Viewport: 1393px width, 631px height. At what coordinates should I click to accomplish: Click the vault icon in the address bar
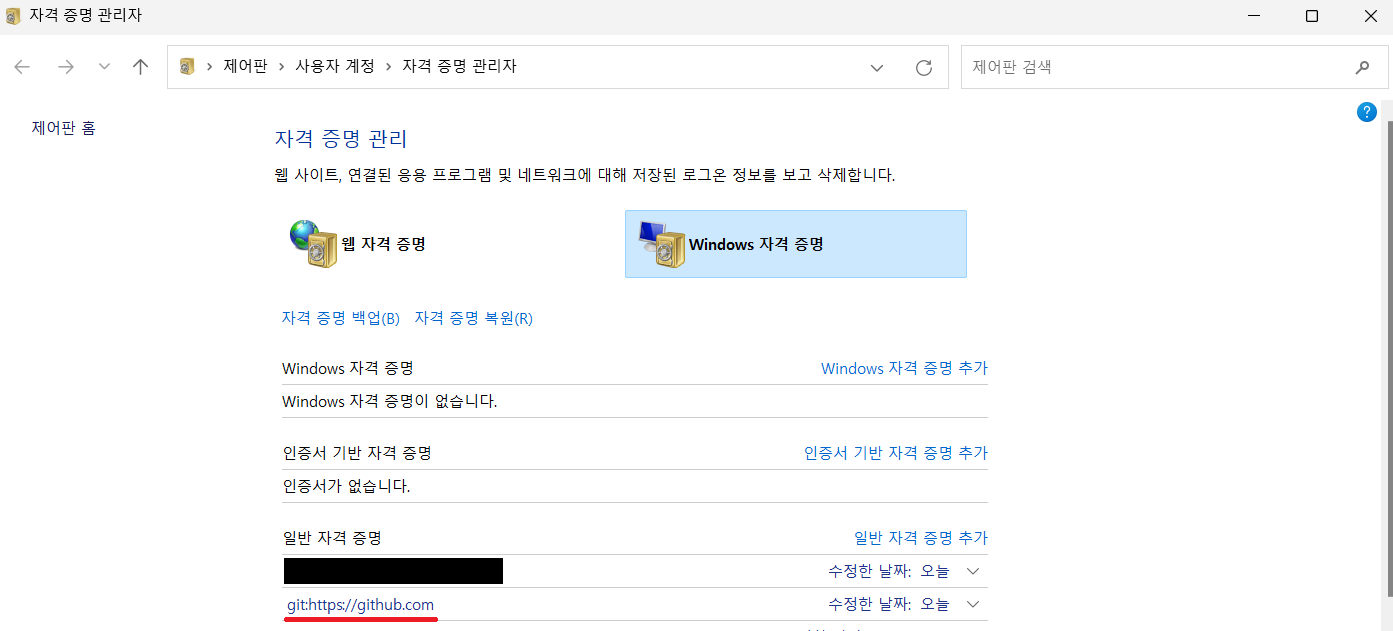[x=187, y=67]
